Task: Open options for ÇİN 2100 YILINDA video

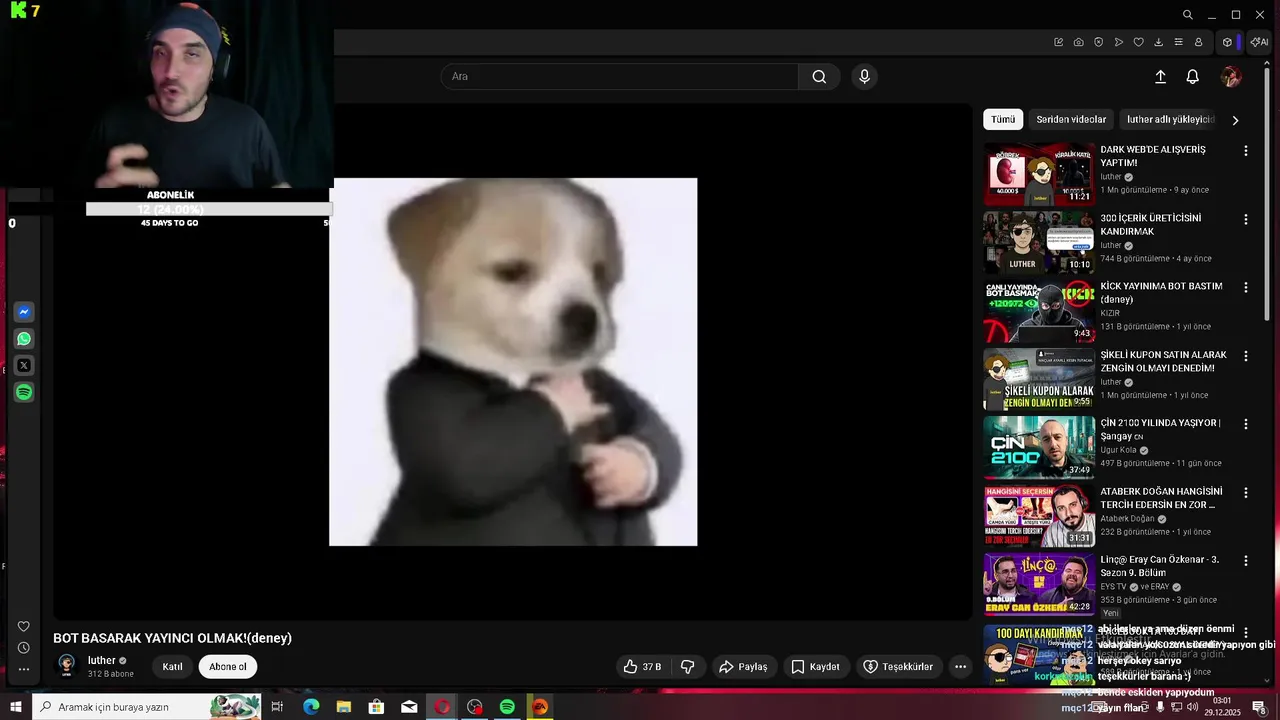Action: [x=1245, y=424]
